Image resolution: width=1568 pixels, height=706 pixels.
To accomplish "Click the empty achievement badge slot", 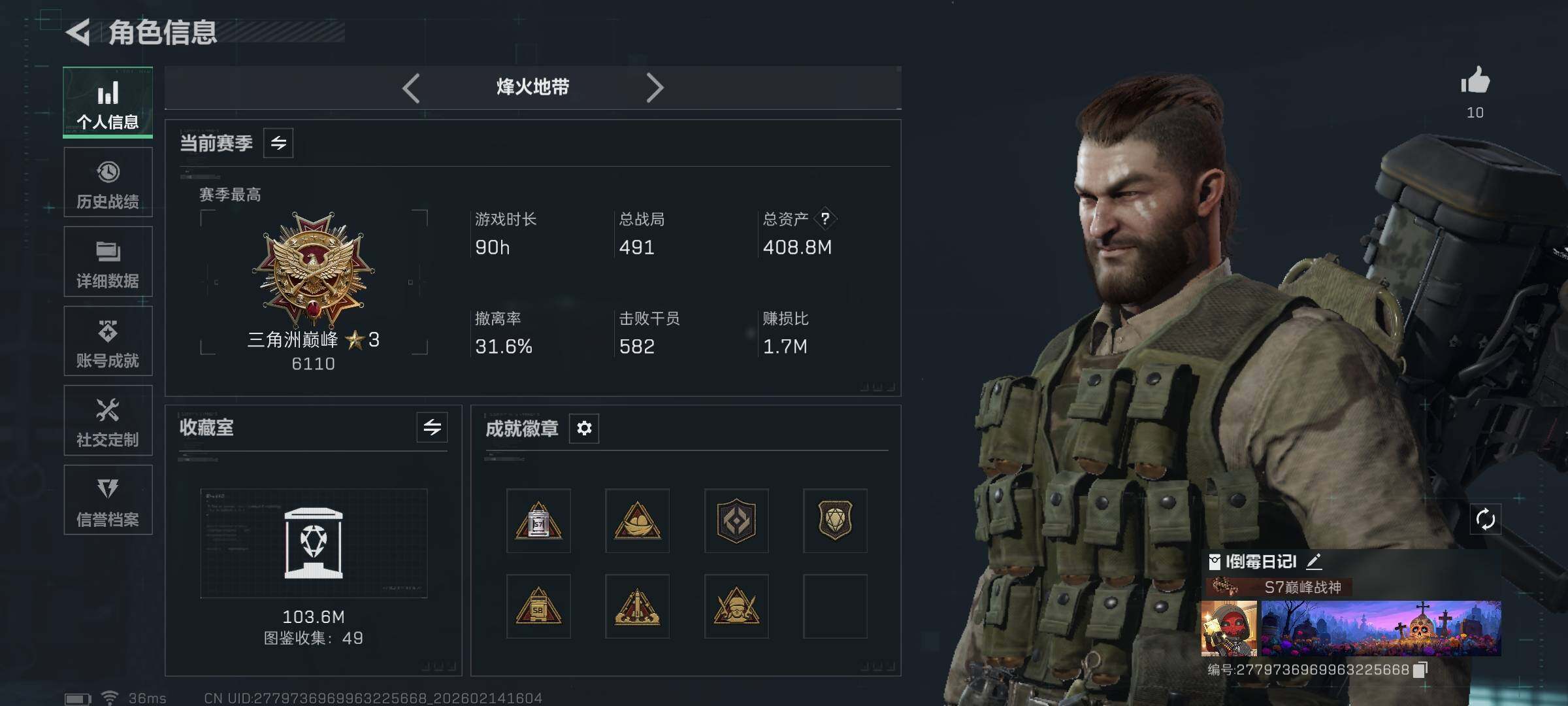I will 835,606.
